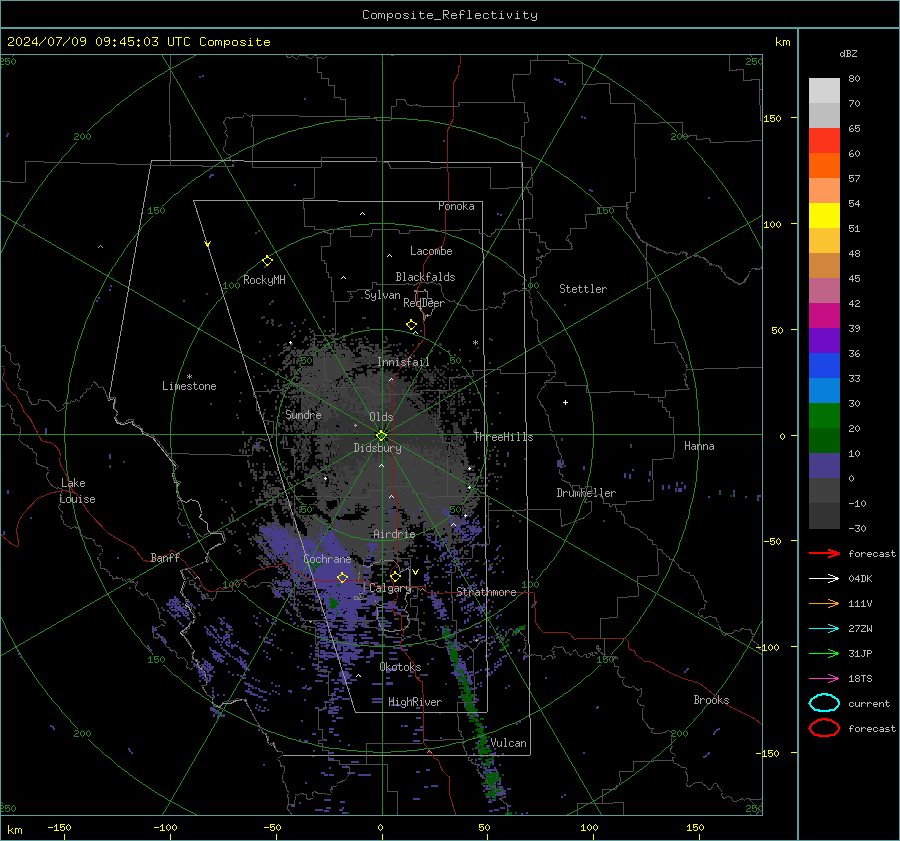Pick the light blue 30–33 dBZ swatch
900x841 pixels.
pyautogui.click(x=824, y=390)
